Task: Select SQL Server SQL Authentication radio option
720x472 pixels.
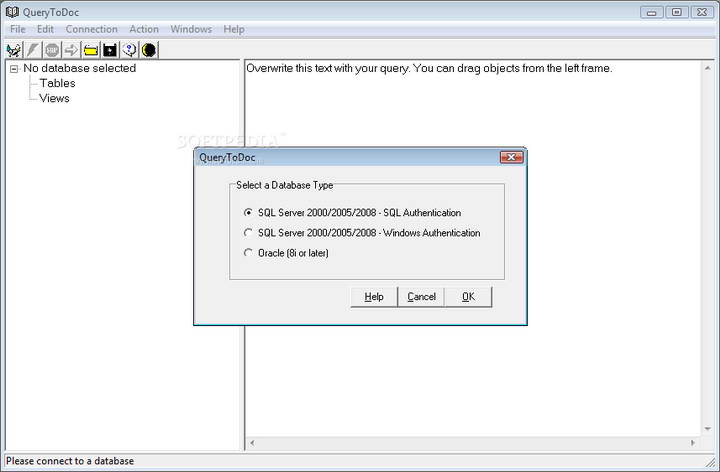Action: pos(248,213)
